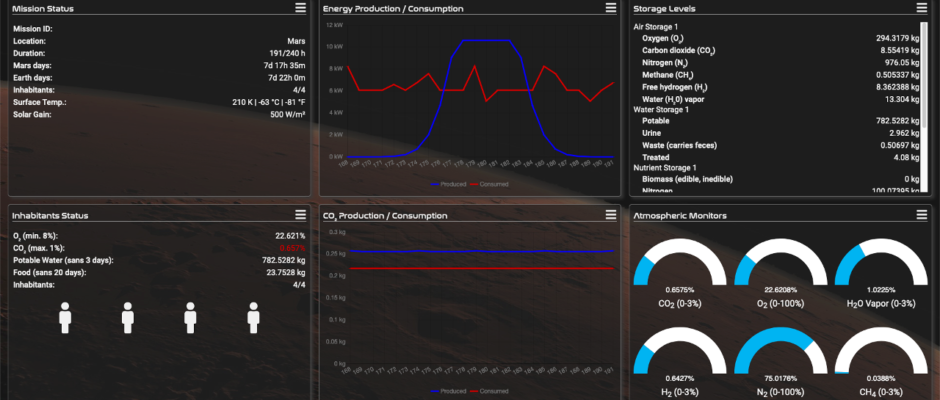Click the red CO₂ max percentage value
Image resolution: width=940 pixels, height=400 pixels.
pos(290,248)
